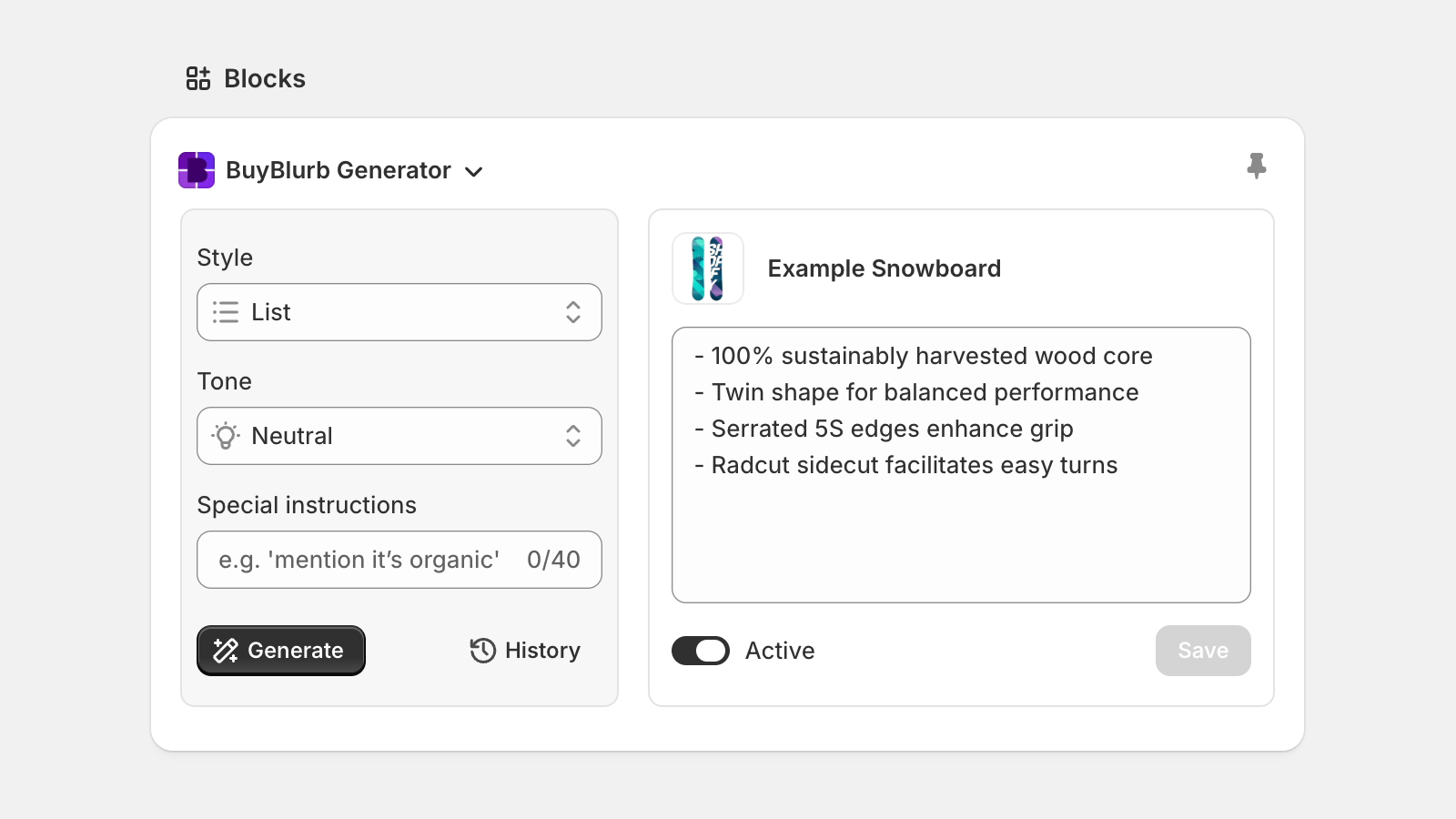Expand the BuyBlurb Generator chevron menu
Image resolution: width=1456 pixels, height=819 pixels.
point(473,171)
